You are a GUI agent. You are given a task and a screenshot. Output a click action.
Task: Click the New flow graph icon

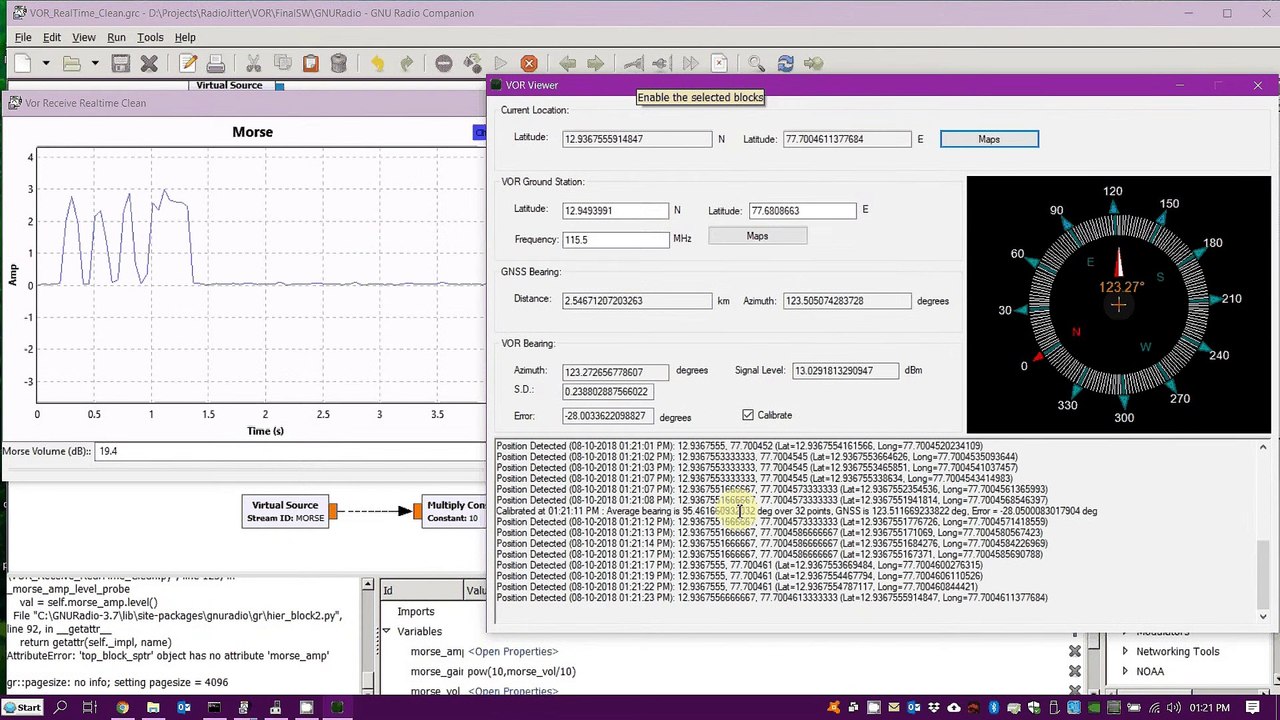23,63
